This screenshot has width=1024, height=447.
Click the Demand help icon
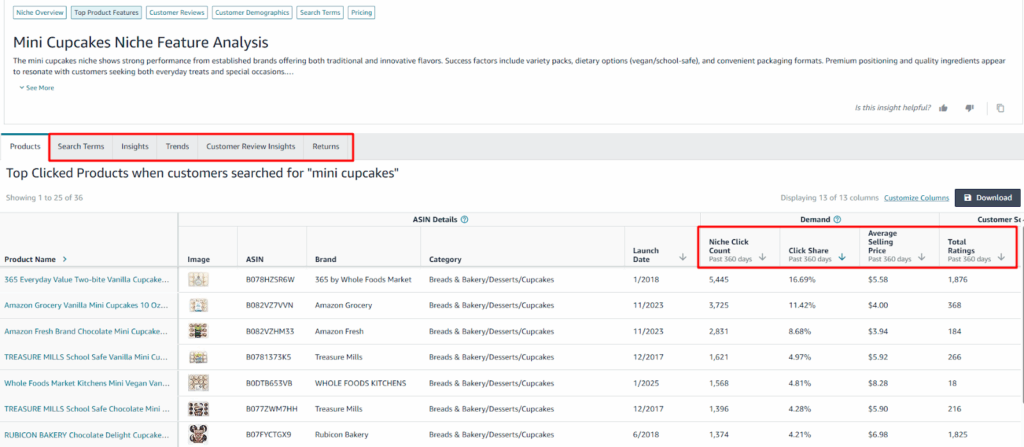click(x=837, y=220)
